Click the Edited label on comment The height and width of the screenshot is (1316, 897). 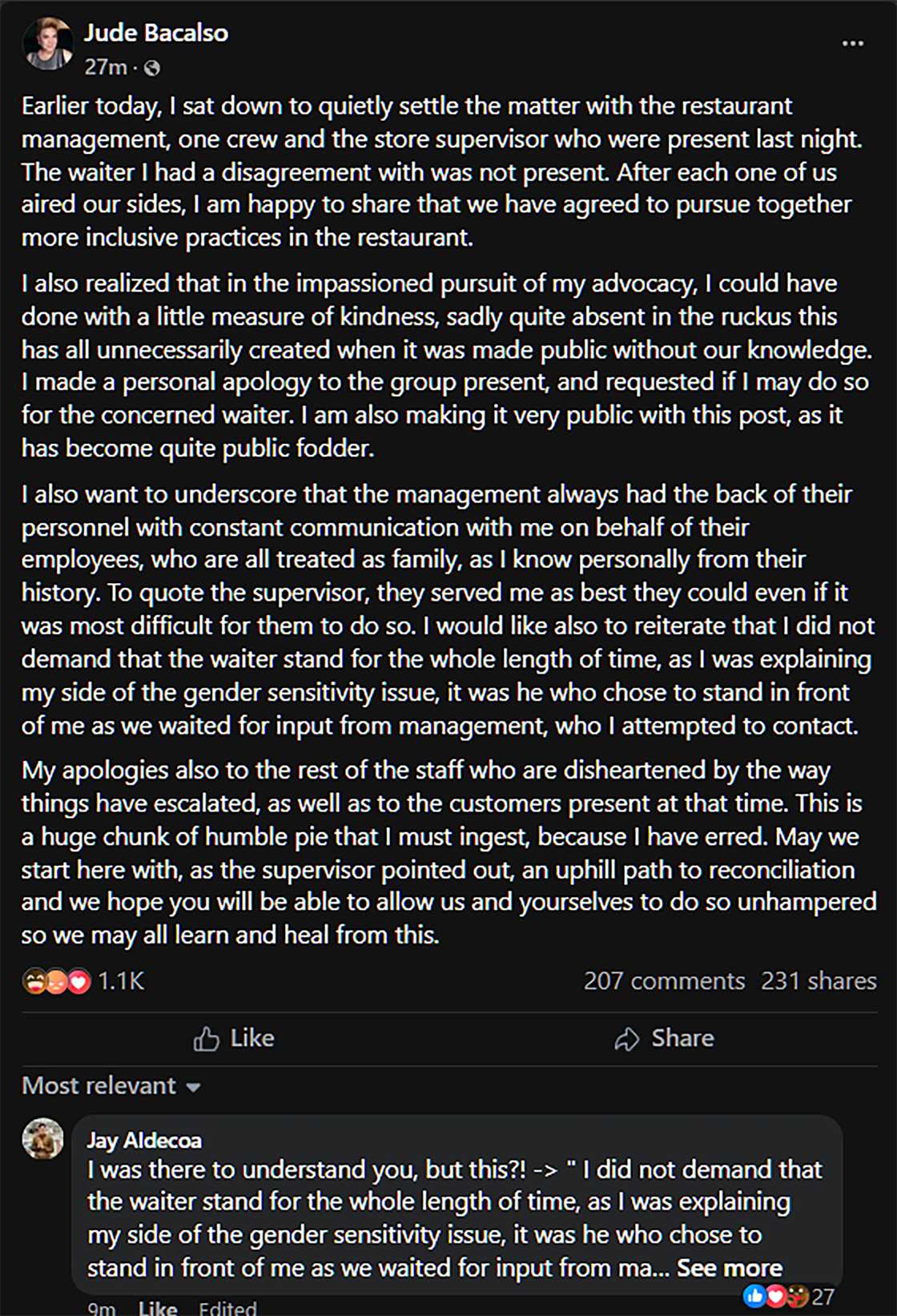pyautogui.click(x=227, y=1308)
